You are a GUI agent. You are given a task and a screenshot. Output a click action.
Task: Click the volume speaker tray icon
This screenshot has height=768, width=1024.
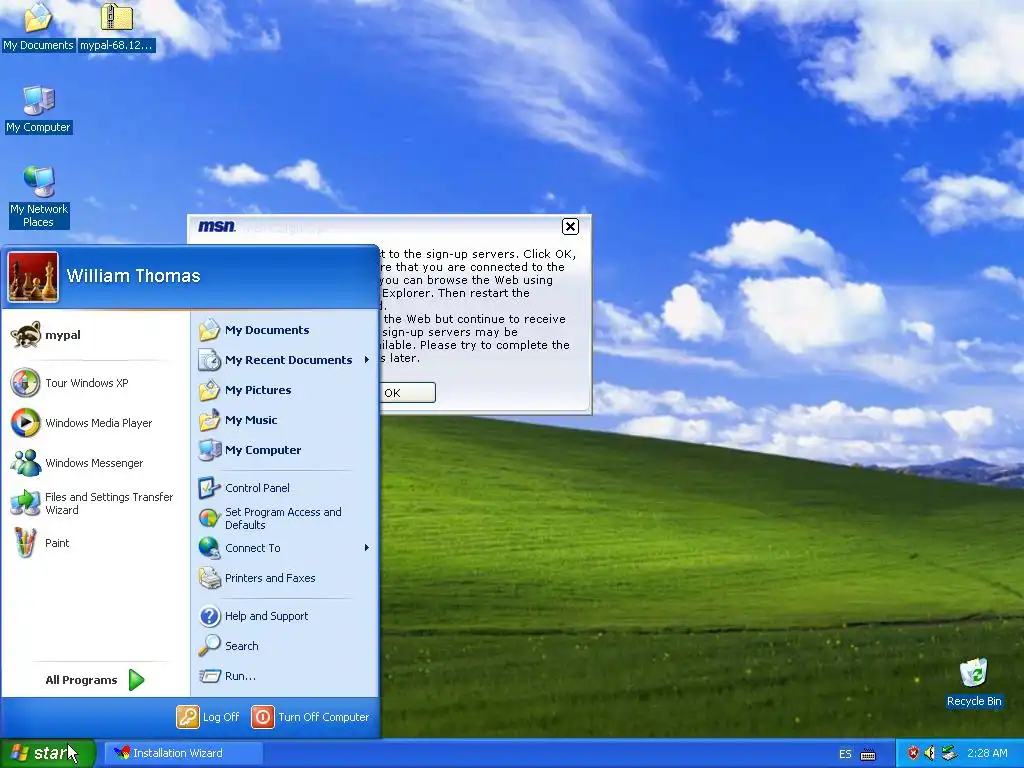pyautogui.click(x=929, y=753)
